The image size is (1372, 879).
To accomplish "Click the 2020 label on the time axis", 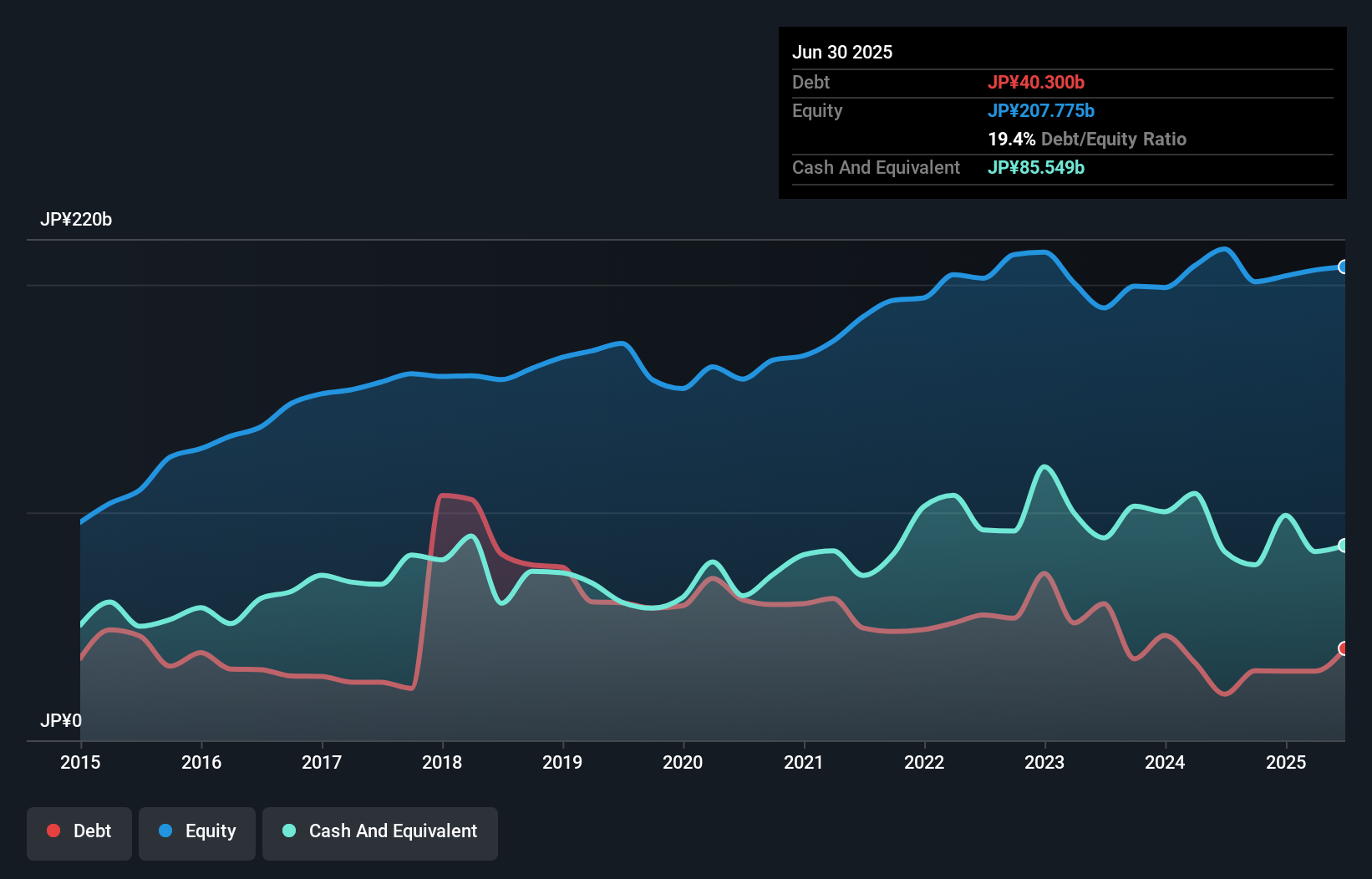I will (683, 762).
